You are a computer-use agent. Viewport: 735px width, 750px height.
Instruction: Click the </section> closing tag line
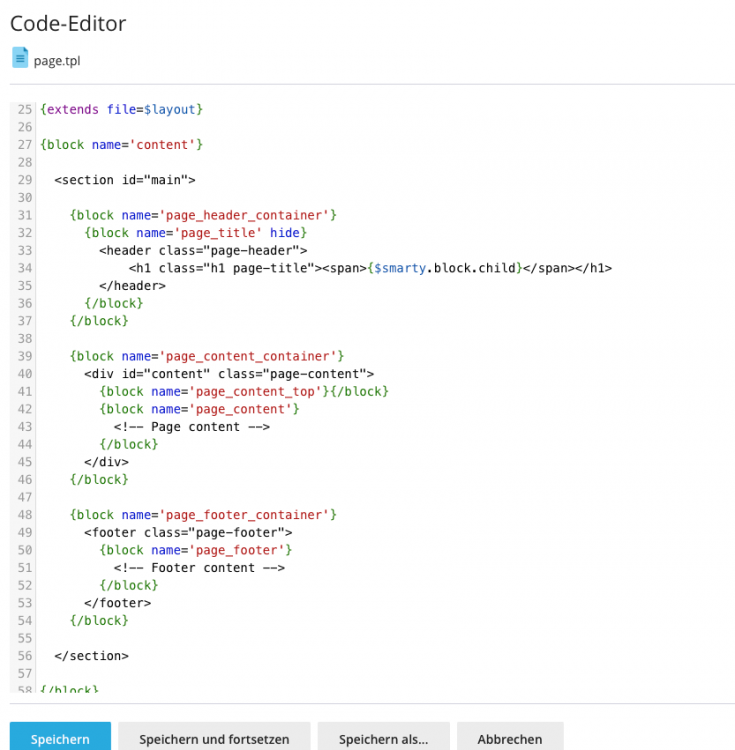tap(92, 656)
